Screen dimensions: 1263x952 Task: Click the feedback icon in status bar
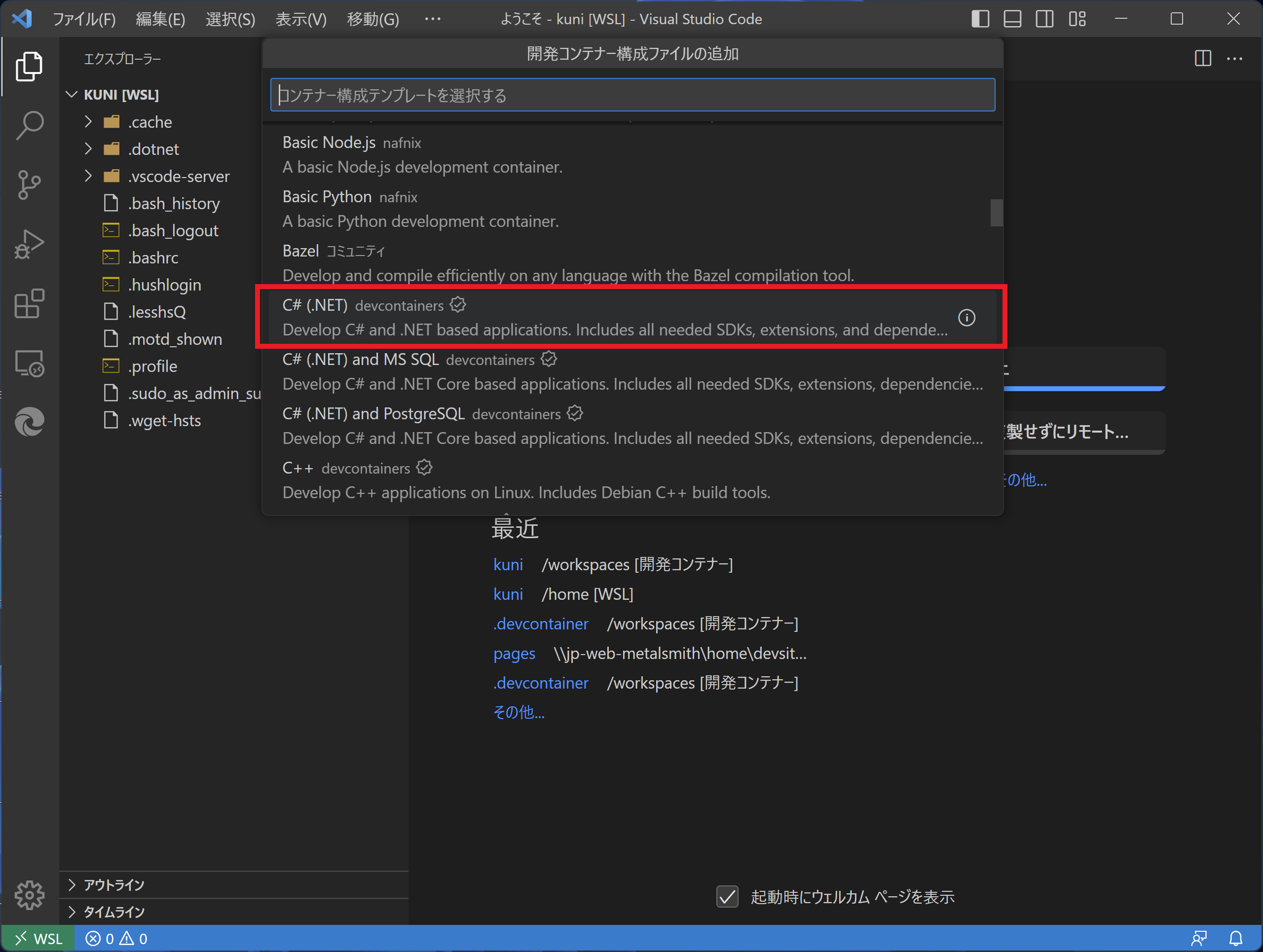1199,939
